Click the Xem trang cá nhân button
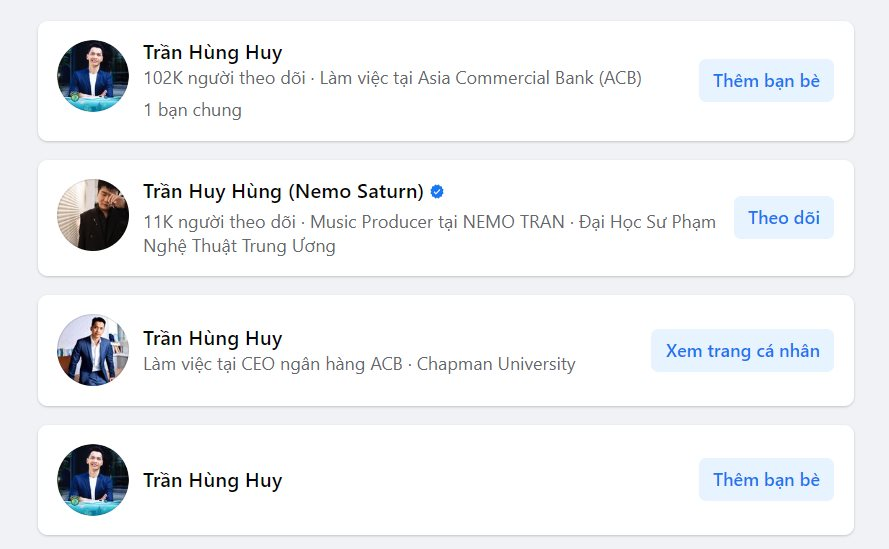Image resolution: width=889 pixels, height=549 pixels. pos(742,351)
